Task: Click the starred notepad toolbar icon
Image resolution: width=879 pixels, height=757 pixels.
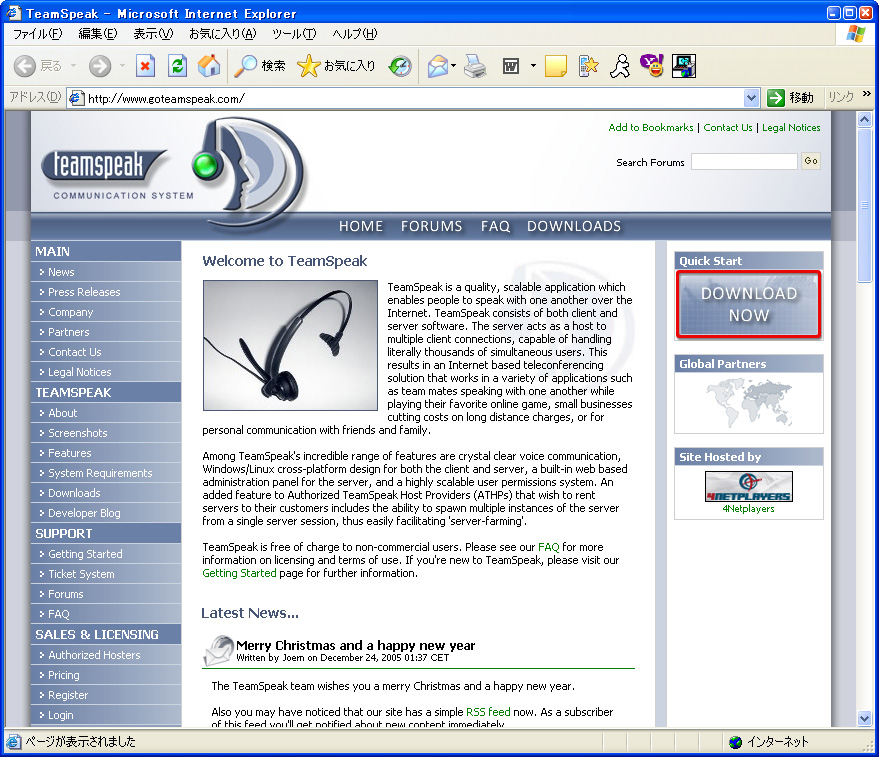Action: pyautogui.click(x=588, y=66)
